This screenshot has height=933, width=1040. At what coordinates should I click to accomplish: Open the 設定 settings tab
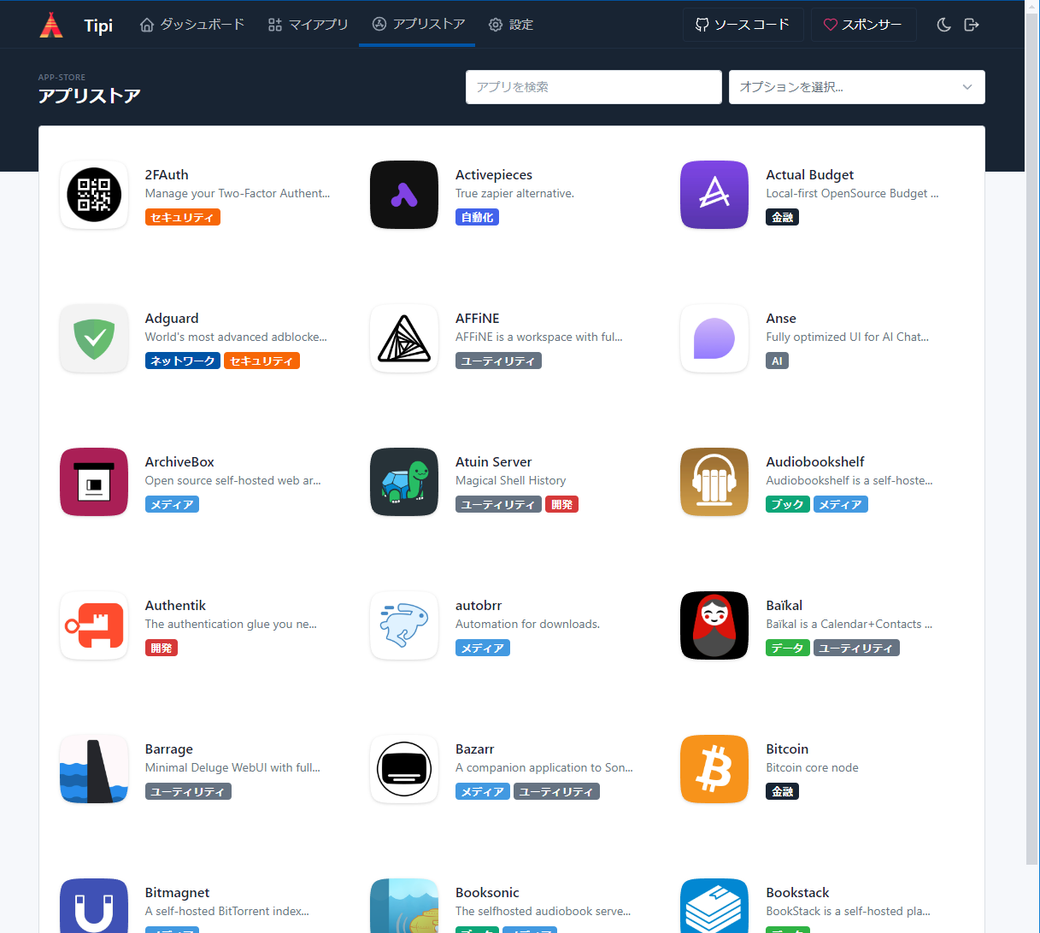(510, 25)
